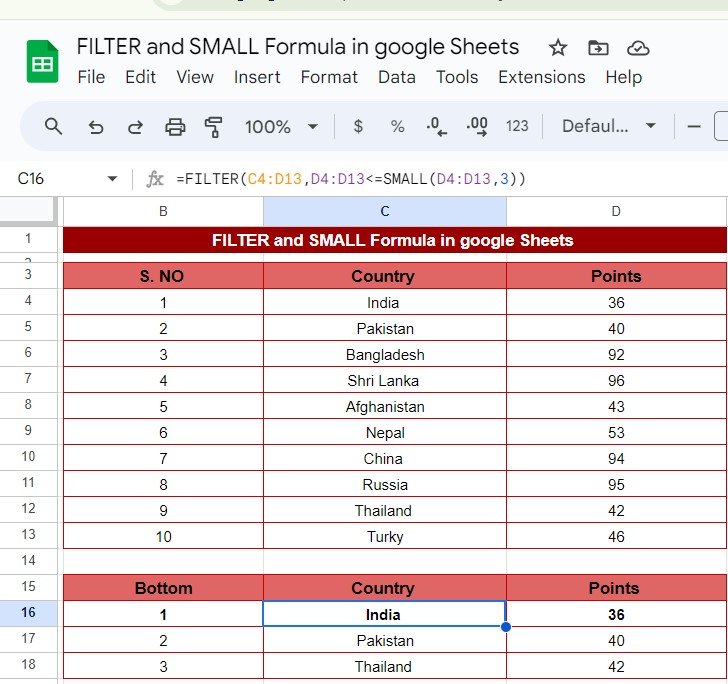Open the File menu
Image resolution: width=728 pixels, height=684 pixels.
91,77
